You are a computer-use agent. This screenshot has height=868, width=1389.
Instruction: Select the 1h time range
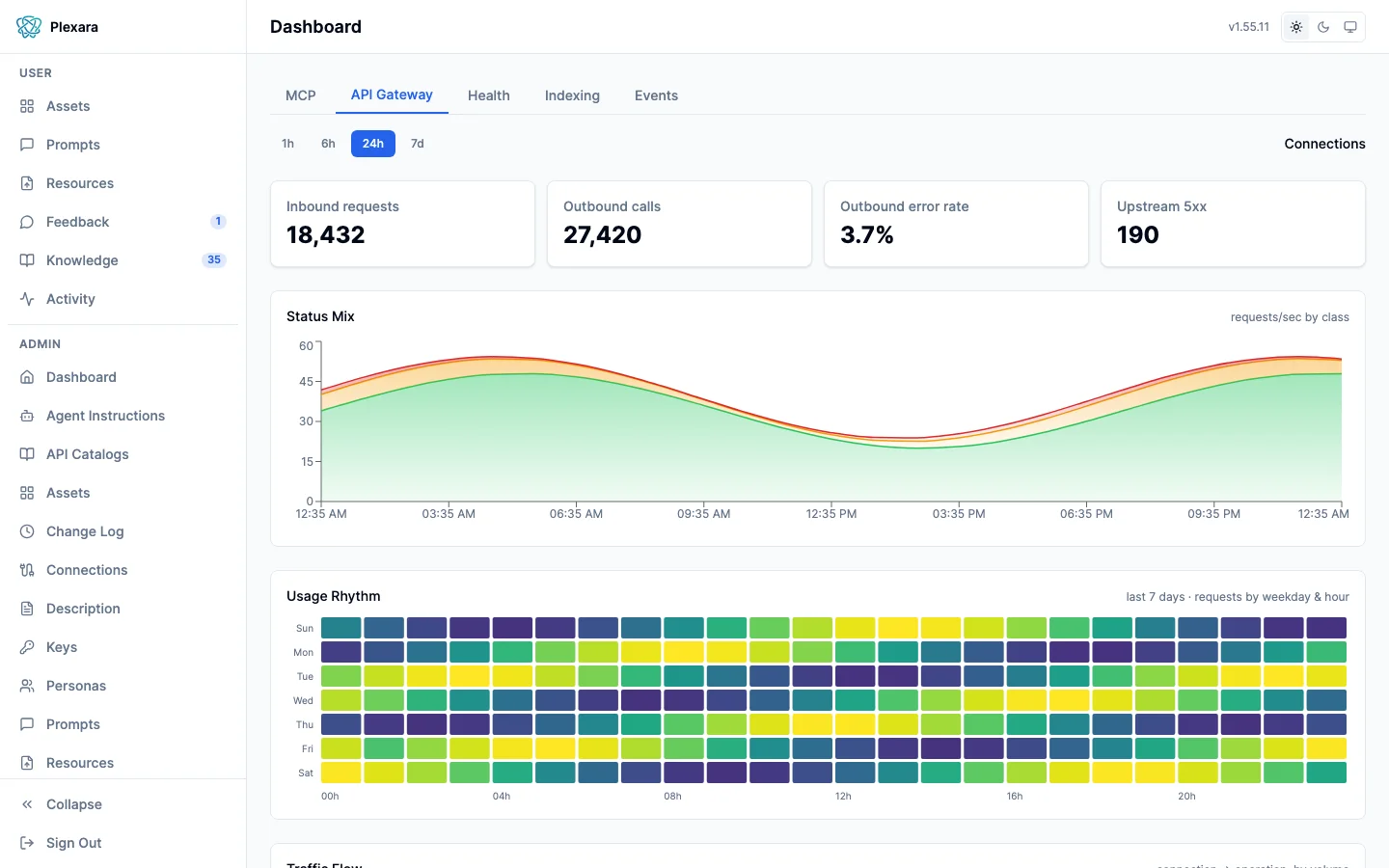287,144
